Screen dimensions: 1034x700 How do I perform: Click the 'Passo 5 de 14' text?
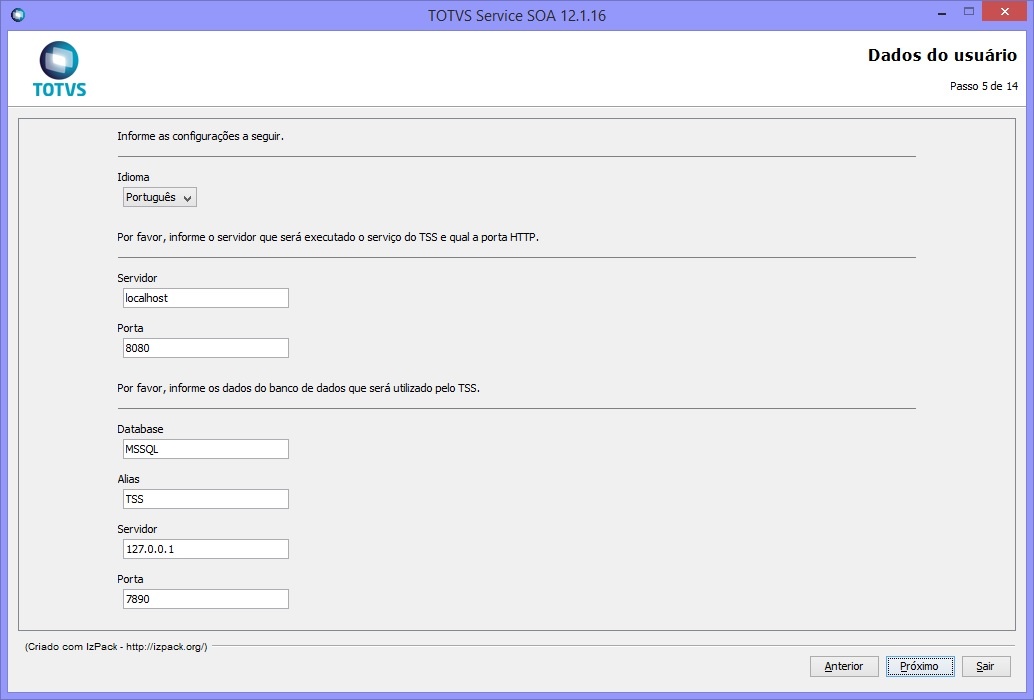[x=984, y=86]
